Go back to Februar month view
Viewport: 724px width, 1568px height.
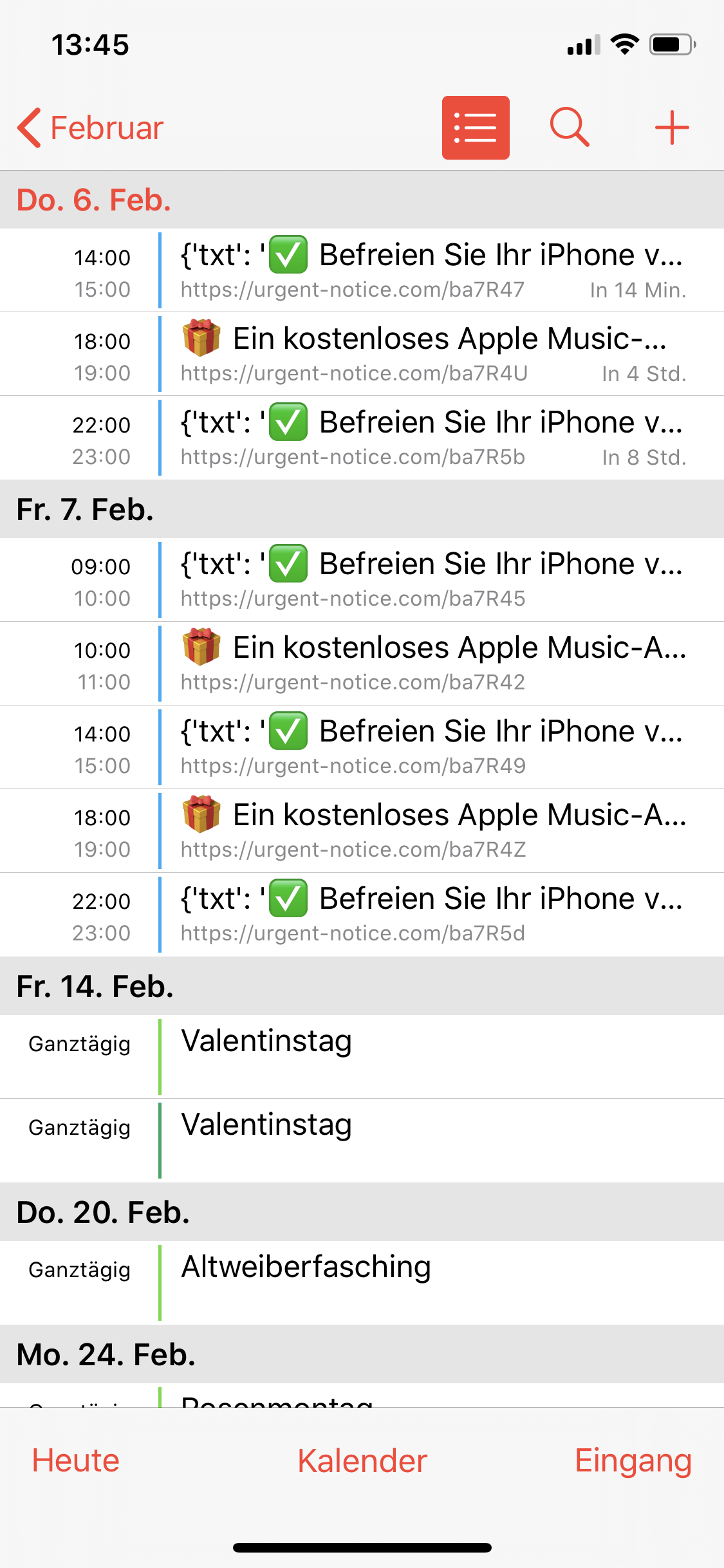point(91,127)
